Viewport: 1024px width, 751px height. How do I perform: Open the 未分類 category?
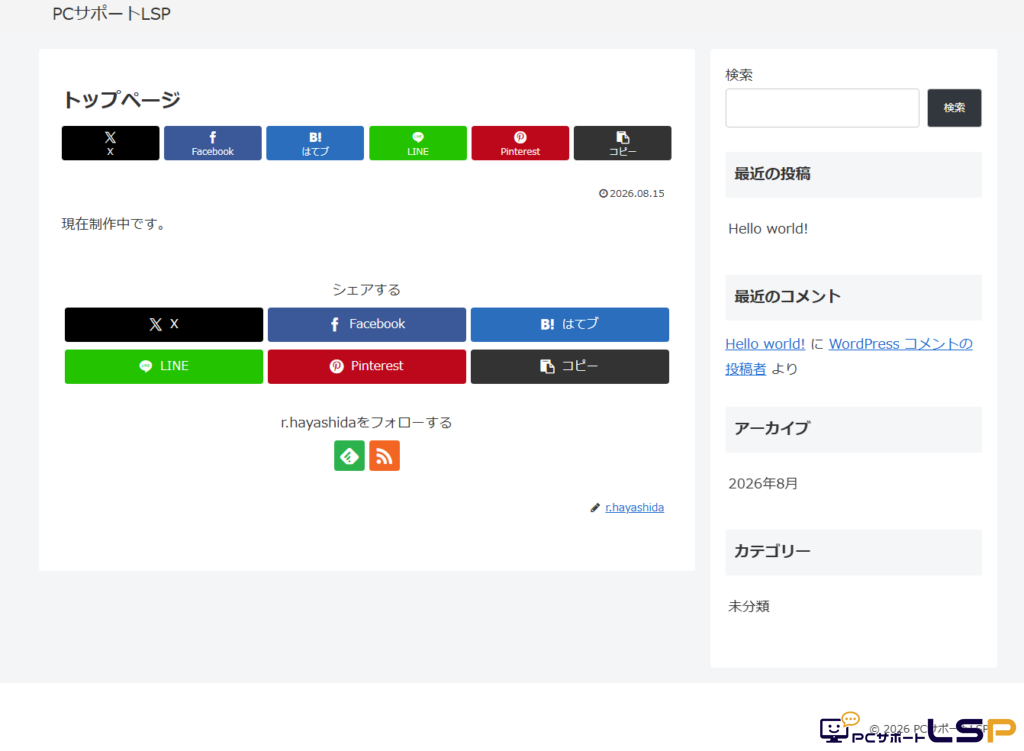pyautogui.click(x=749, y=607)
